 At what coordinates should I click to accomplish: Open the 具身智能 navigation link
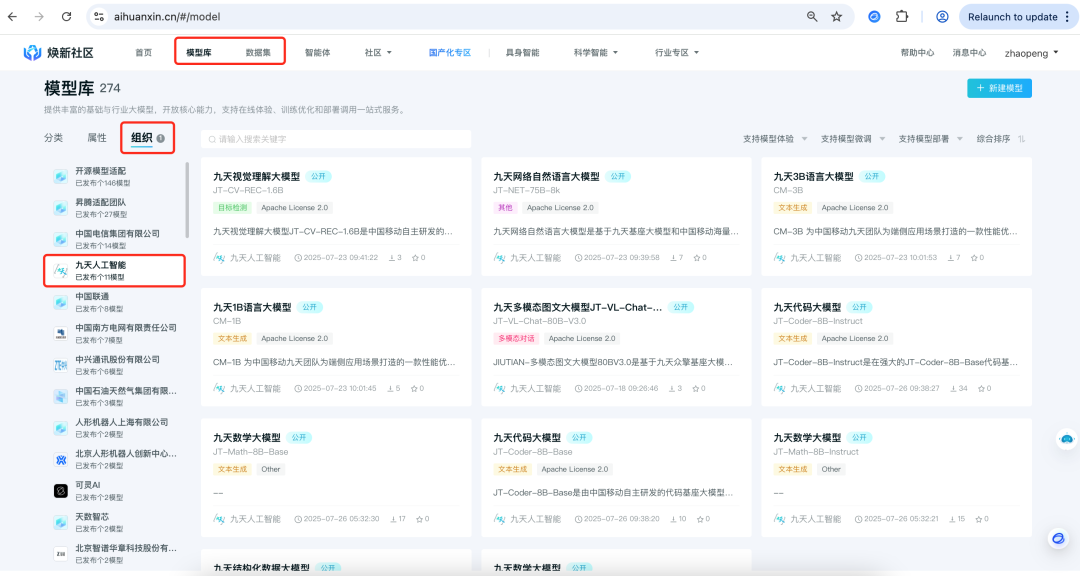(523, 52)
